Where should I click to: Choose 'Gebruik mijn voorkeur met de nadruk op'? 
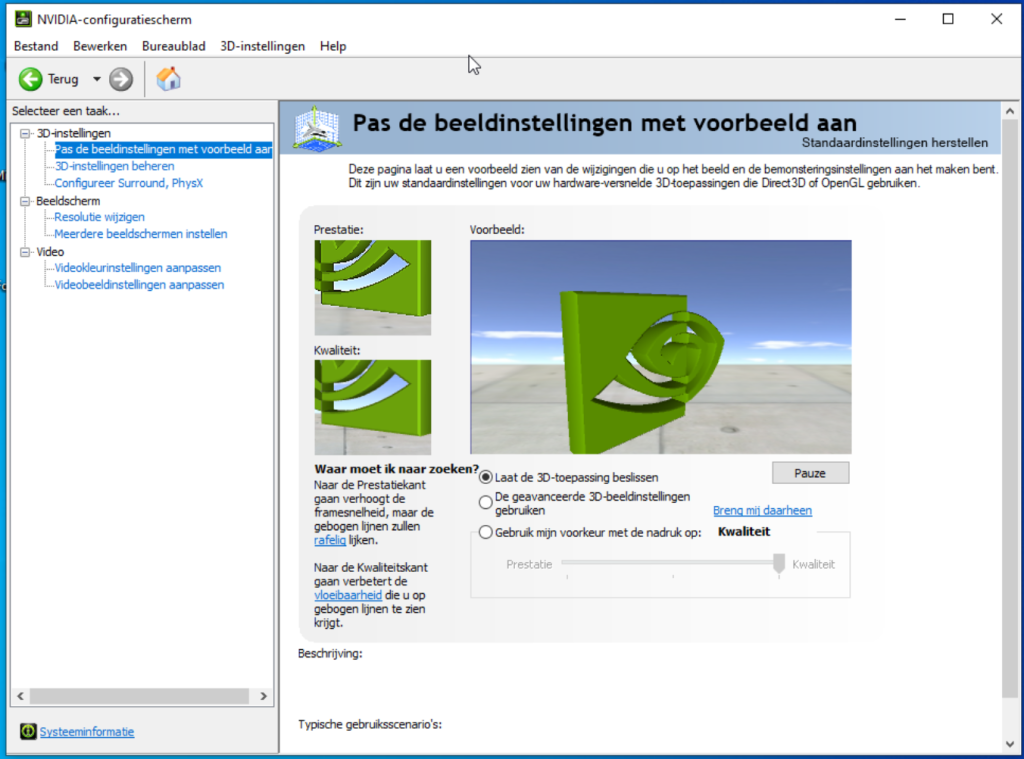tap(486, 533)
